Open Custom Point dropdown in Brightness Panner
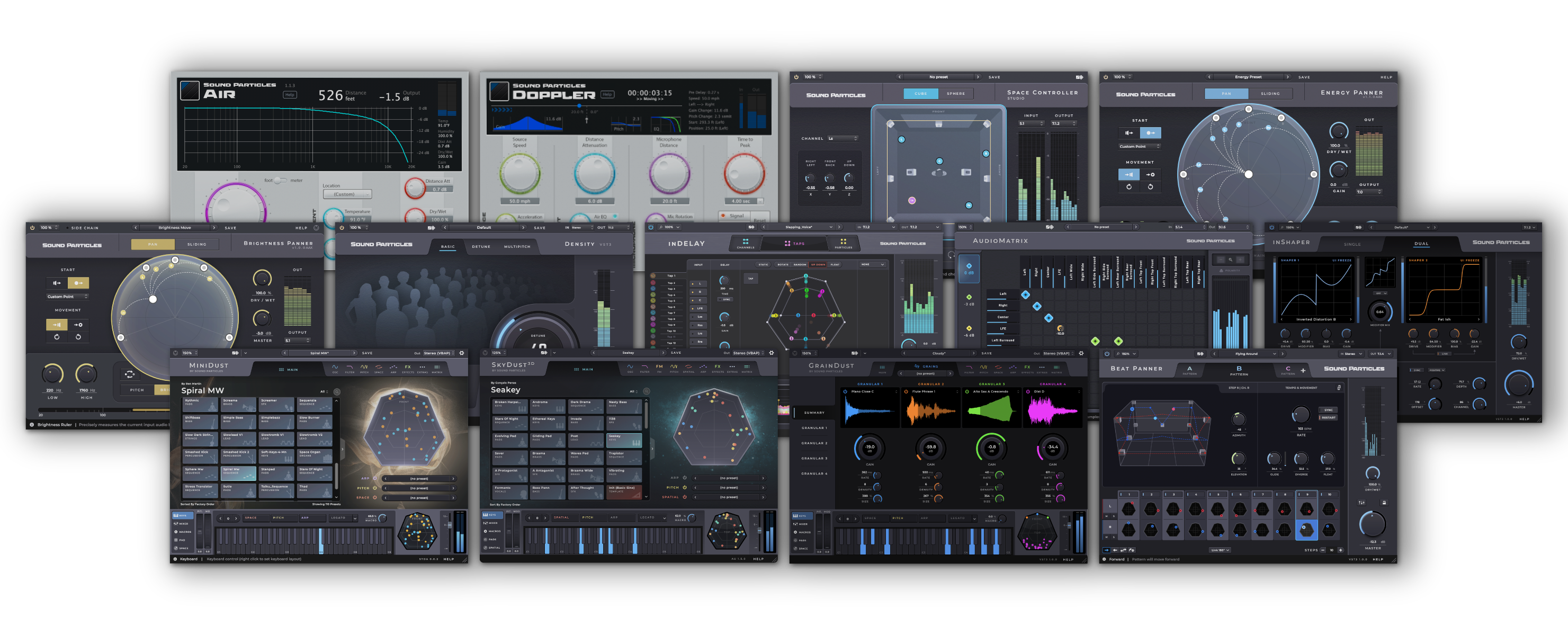This screenshot has height=635, width=1568. pyautogui.click(x=68, y=297)
